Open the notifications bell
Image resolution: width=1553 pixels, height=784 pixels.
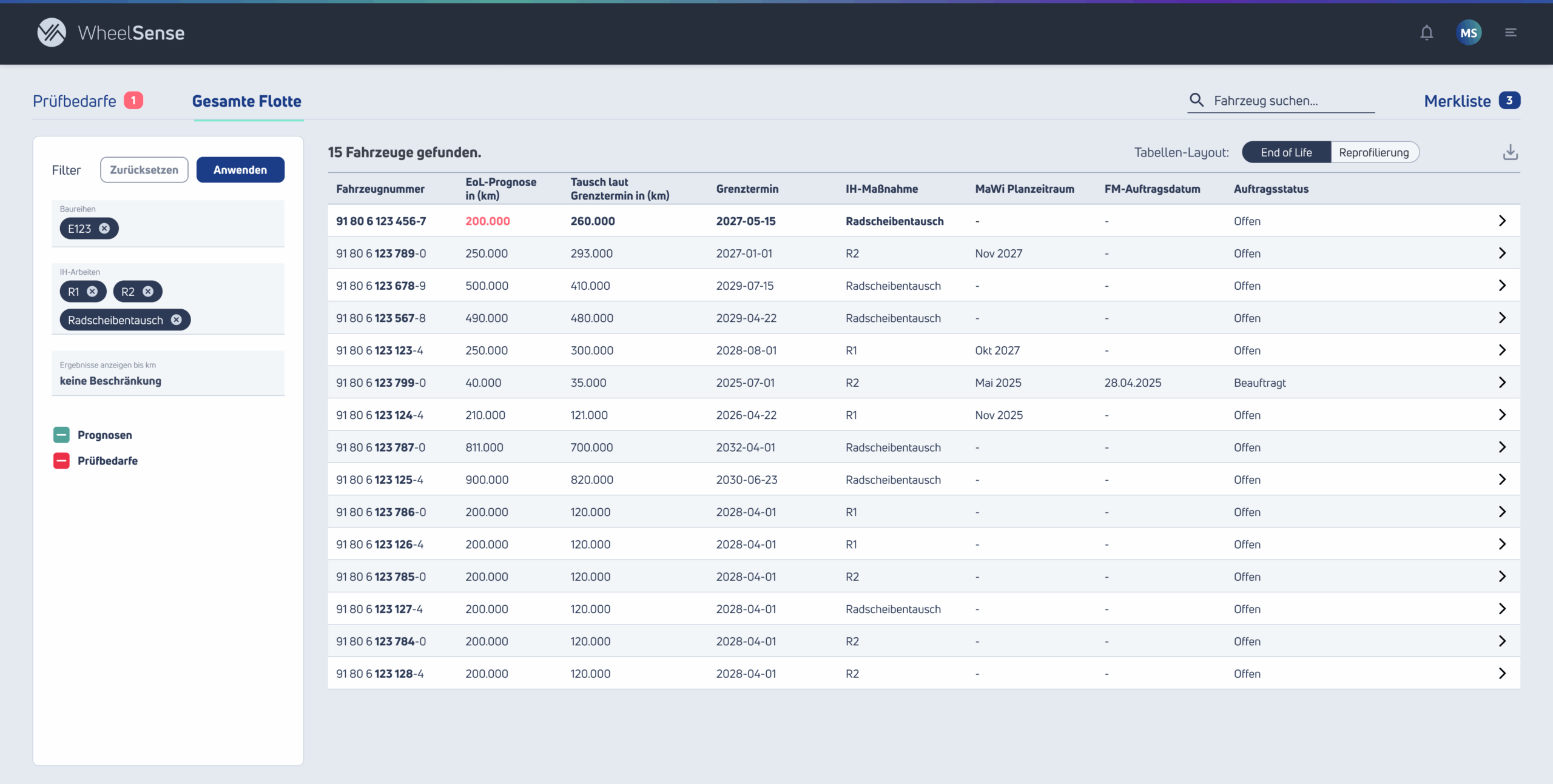(x=1426, y=33)
